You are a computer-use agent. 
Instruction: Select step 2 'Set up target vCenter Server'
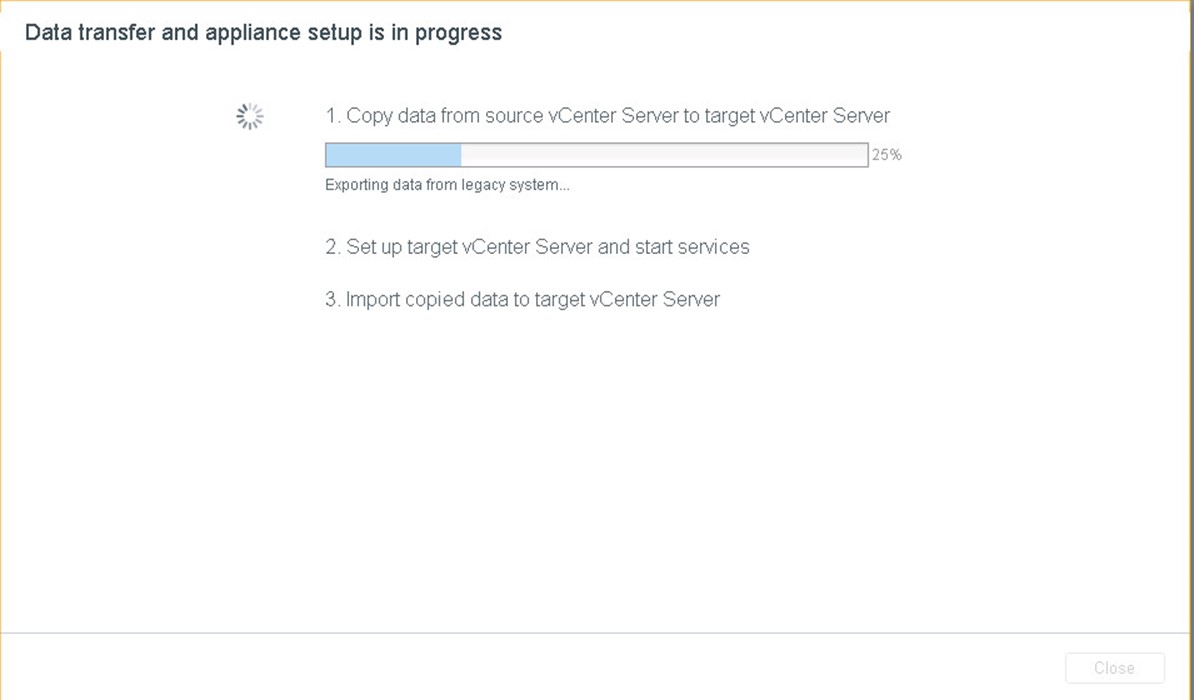[538, 247]
